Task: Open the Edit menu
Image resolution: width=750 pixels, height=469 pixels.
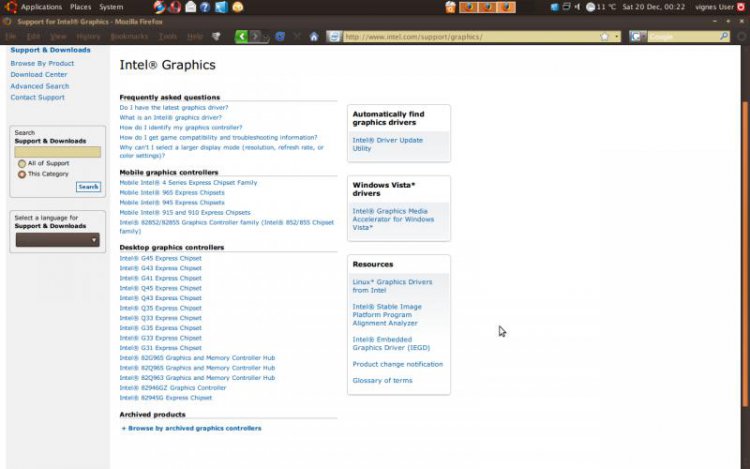Action: [x=33, y=36]
